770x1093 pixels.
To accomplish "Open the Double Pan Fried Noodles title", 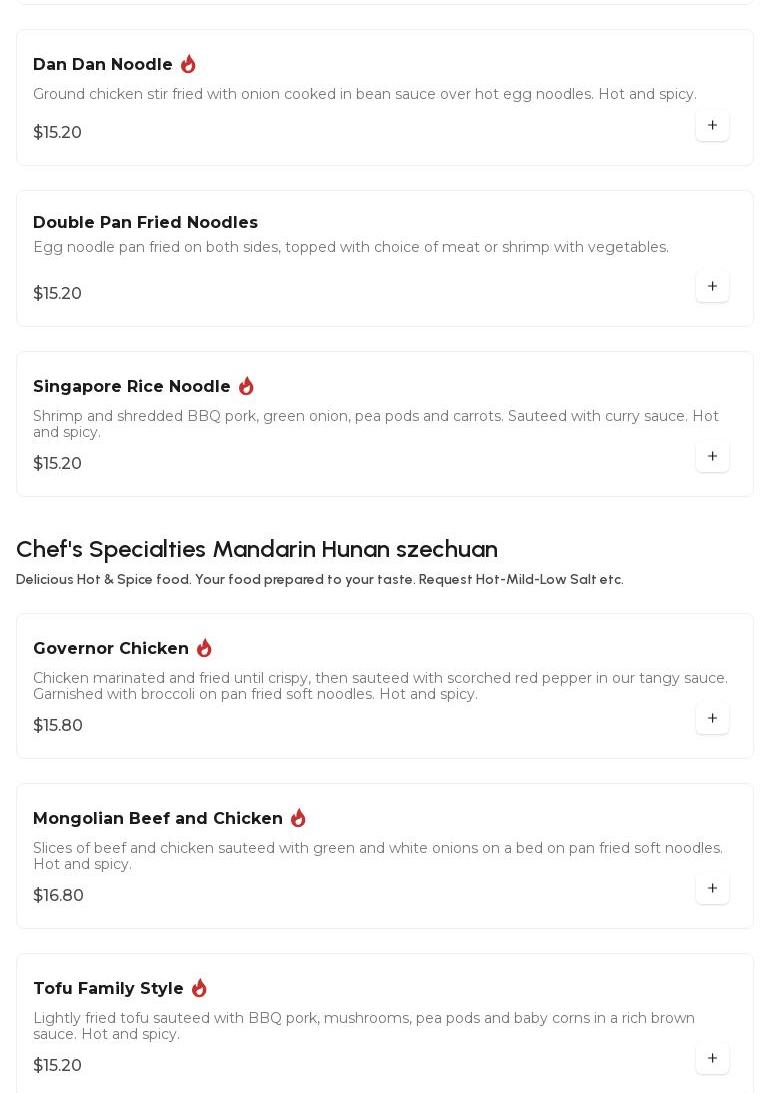I will (145, 223).
